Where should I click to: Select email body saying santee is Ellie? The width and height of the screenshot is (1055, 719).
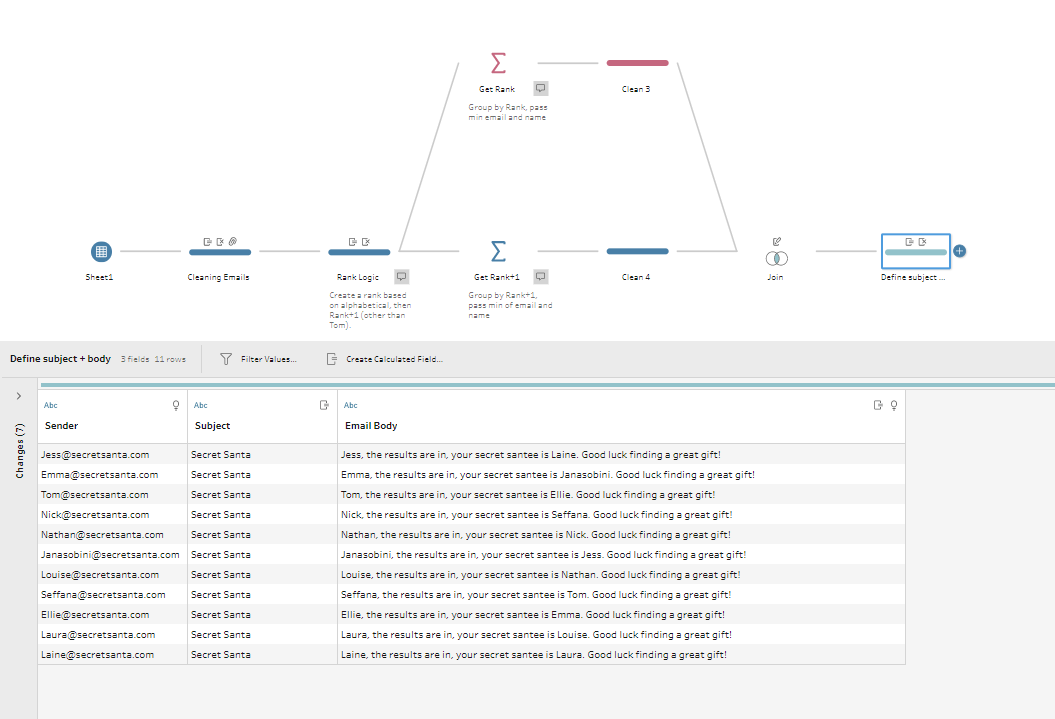[x=621, y=494]
